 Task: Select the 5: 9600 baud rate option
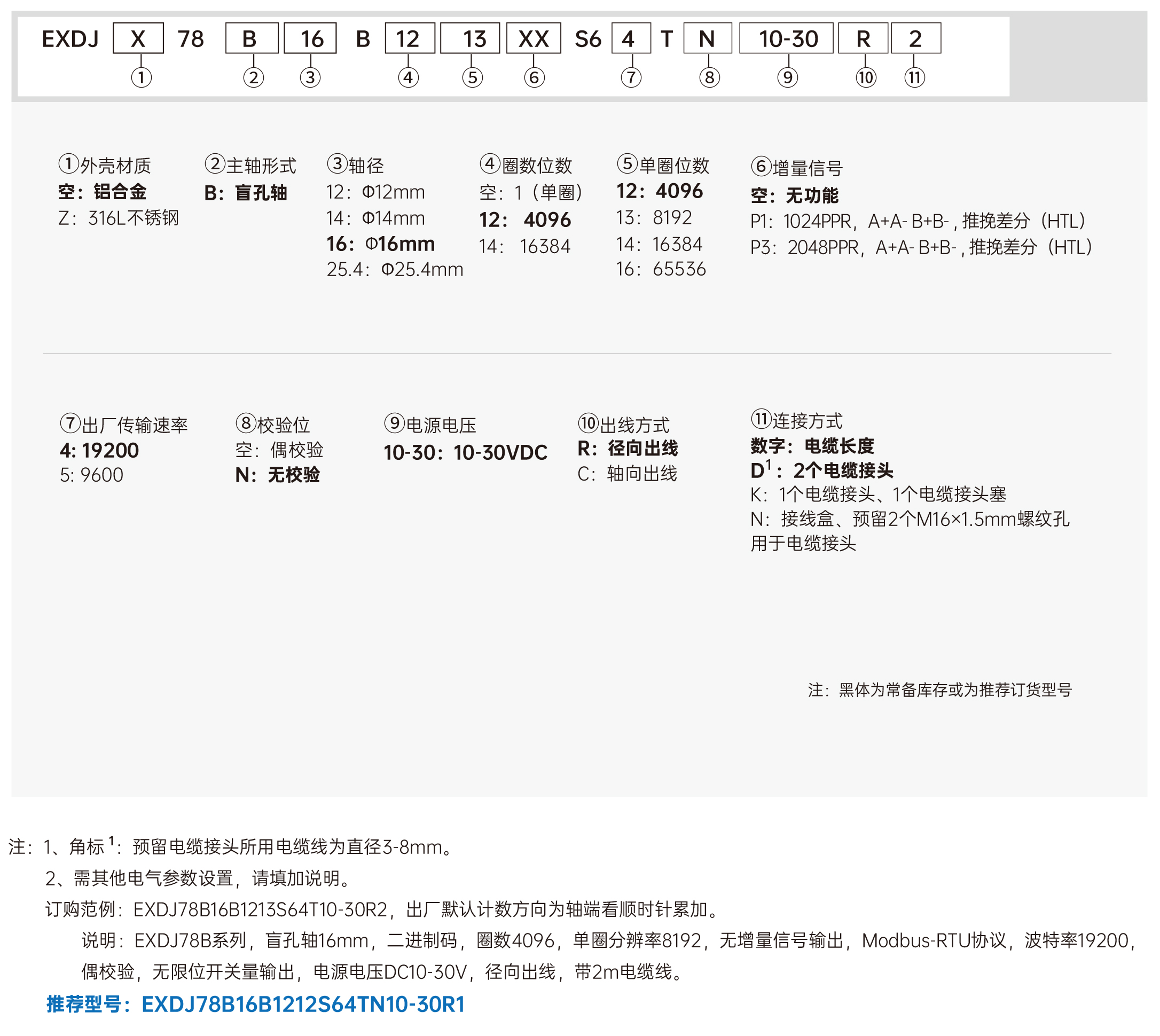92,475
